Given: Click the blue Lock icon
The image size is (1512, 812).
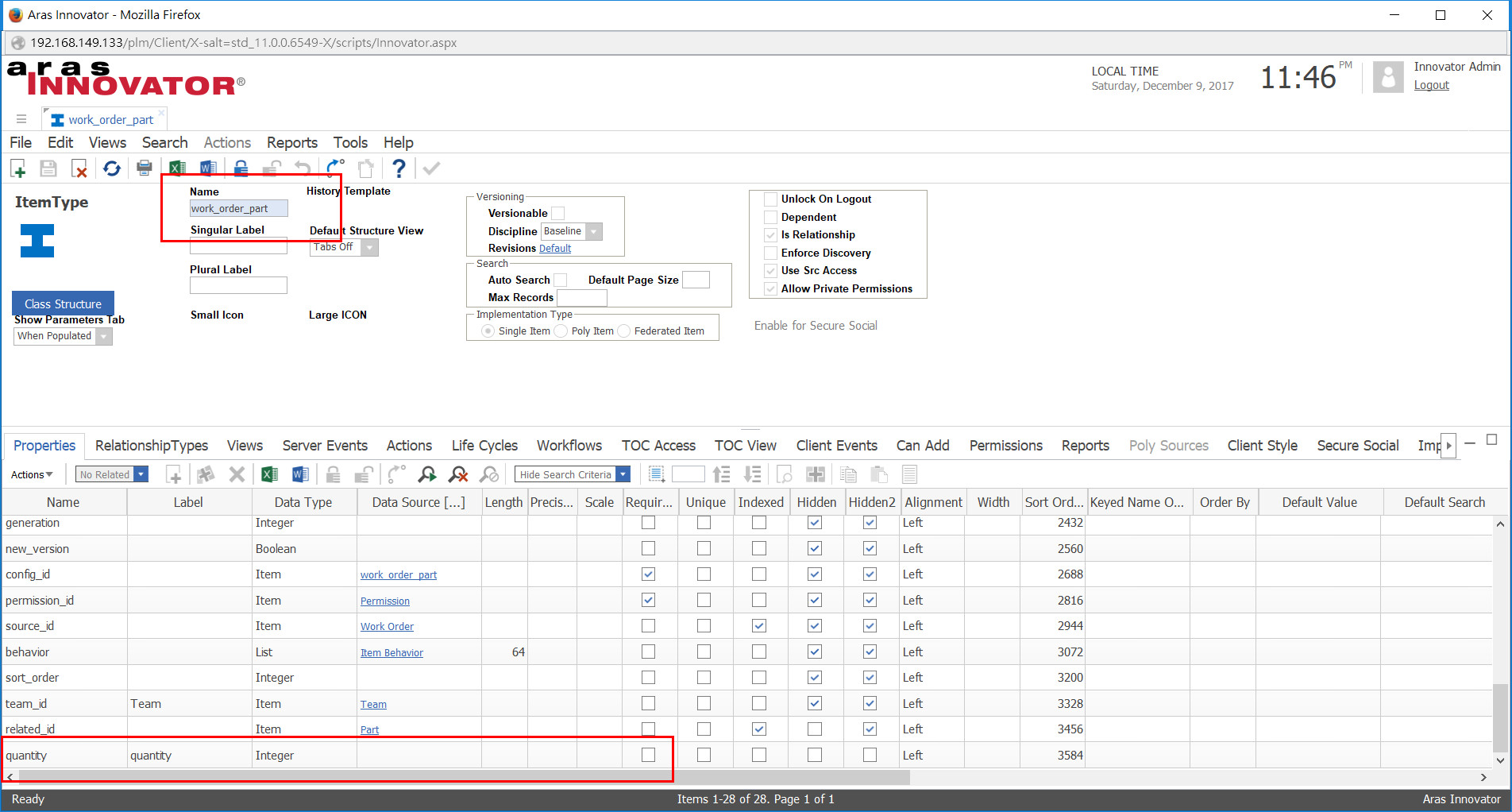Looking at the screenshot, I should click(x=241, y=168).
